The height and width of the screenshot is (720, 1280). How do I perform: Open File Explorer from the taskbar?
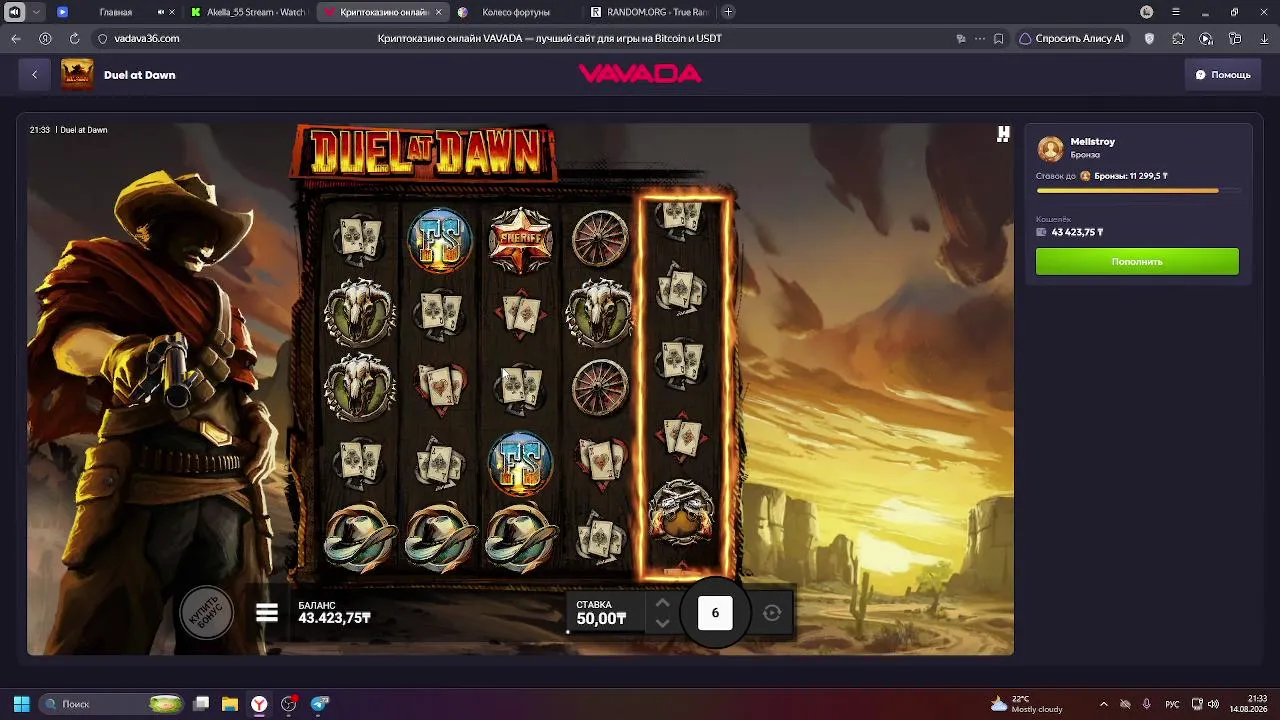click(x=230, y=704)
